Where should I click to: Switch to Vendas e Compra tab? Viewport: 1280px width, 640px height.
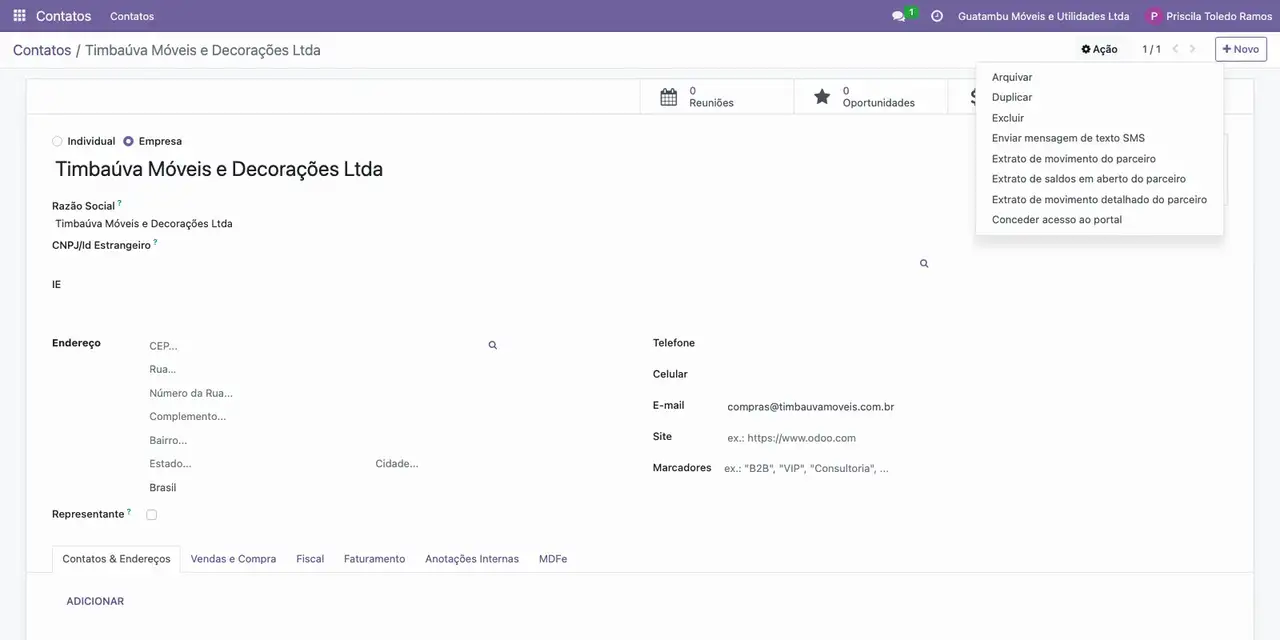(x=233, y=559)
